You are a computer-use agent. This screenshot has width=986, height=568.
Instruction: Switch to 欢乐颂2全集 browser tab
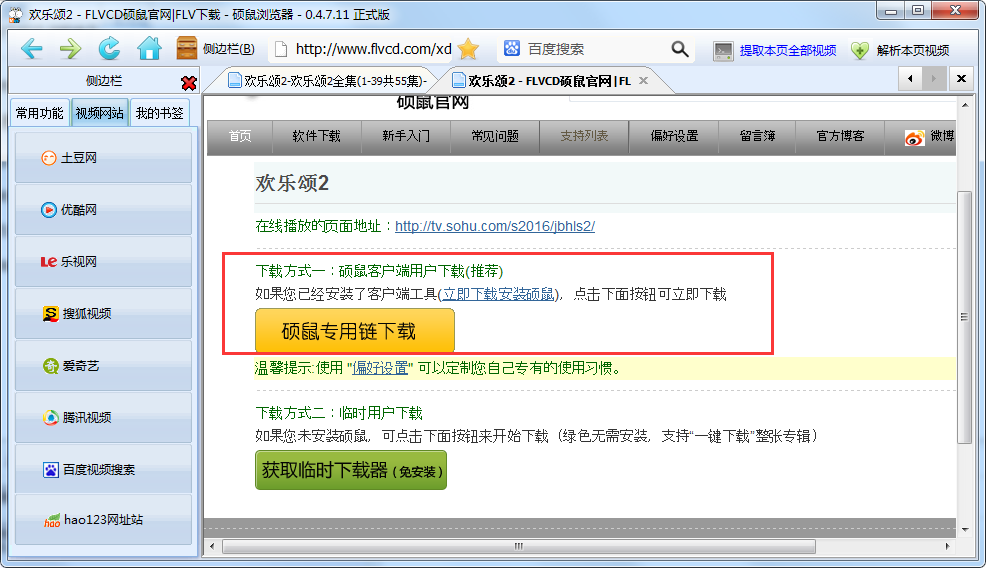[327, 81]
